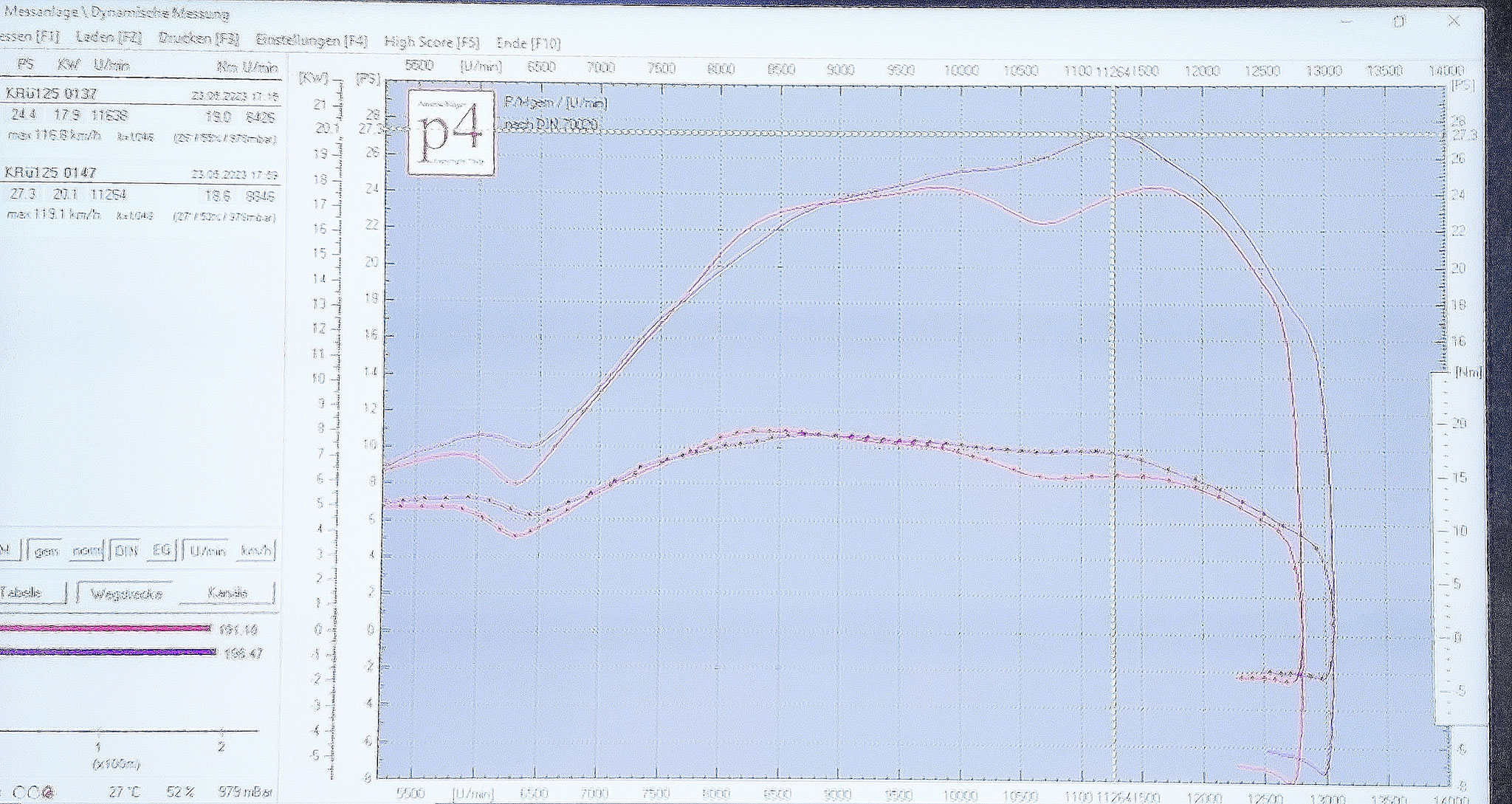
Task: Select measurement run KRü125 0147
Action: click(x=52, y=172)
